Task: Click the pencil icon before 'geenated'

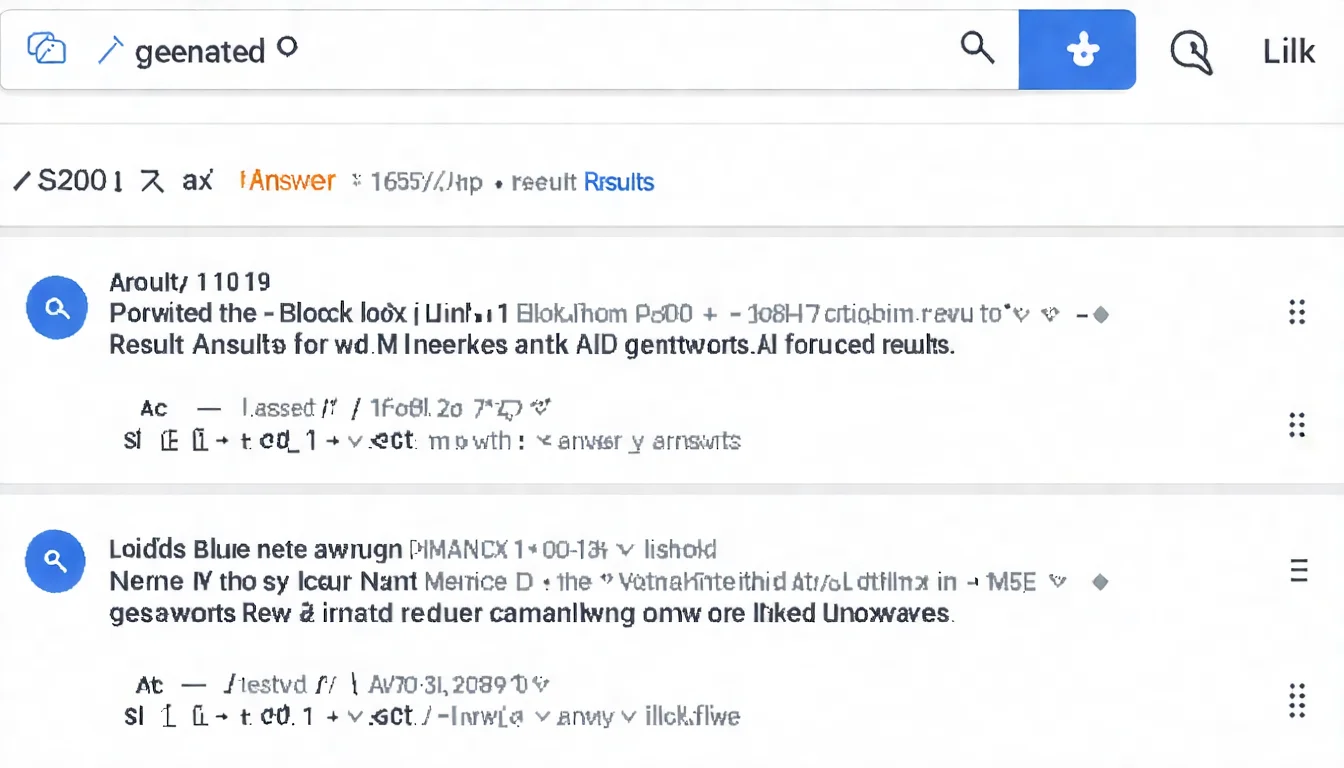Action: 109,50
